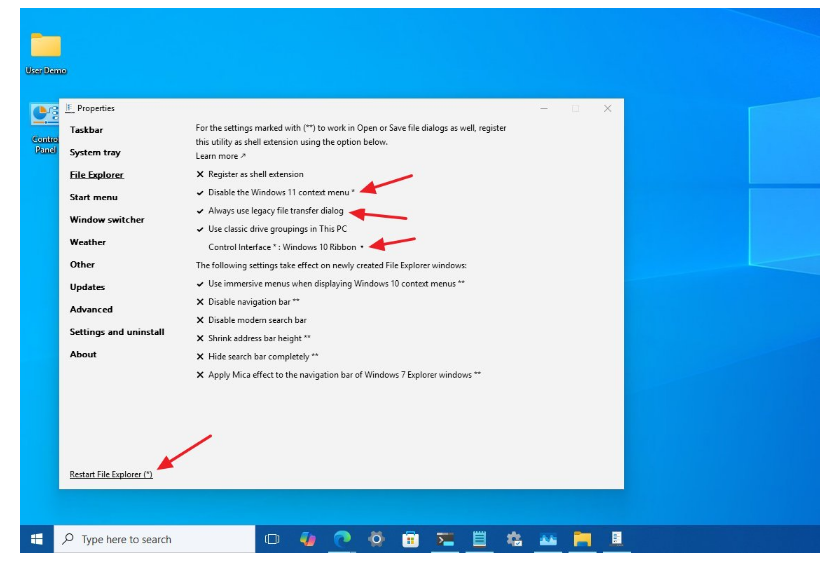Open Microsoft Edge from the taskbar
835x564 pixels.
tap(341, 539)
